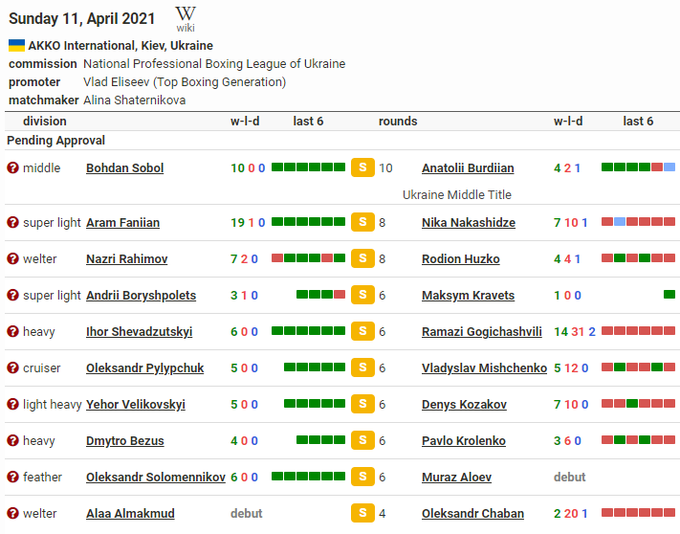Open Oleksandr Solomennikov's profile
This screenshot has width=680, height=534.
coord(156,478)
